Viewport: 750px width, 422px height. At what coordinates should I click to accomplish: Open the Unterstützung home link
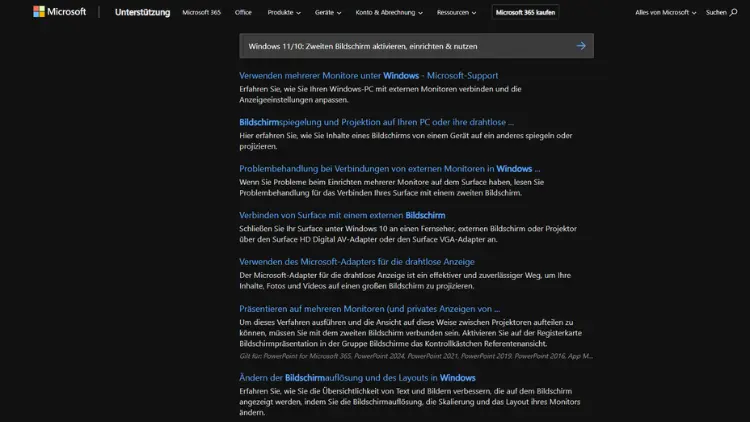[142, 12]
